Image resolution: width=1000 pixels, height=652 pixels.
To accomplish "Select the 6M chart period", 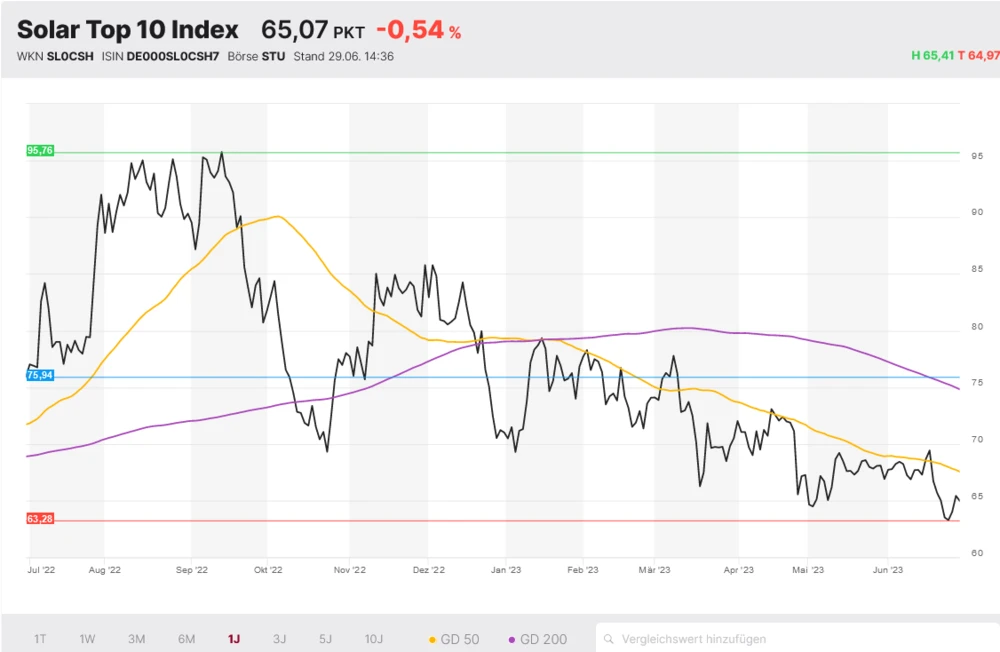I will pos(186,638).
